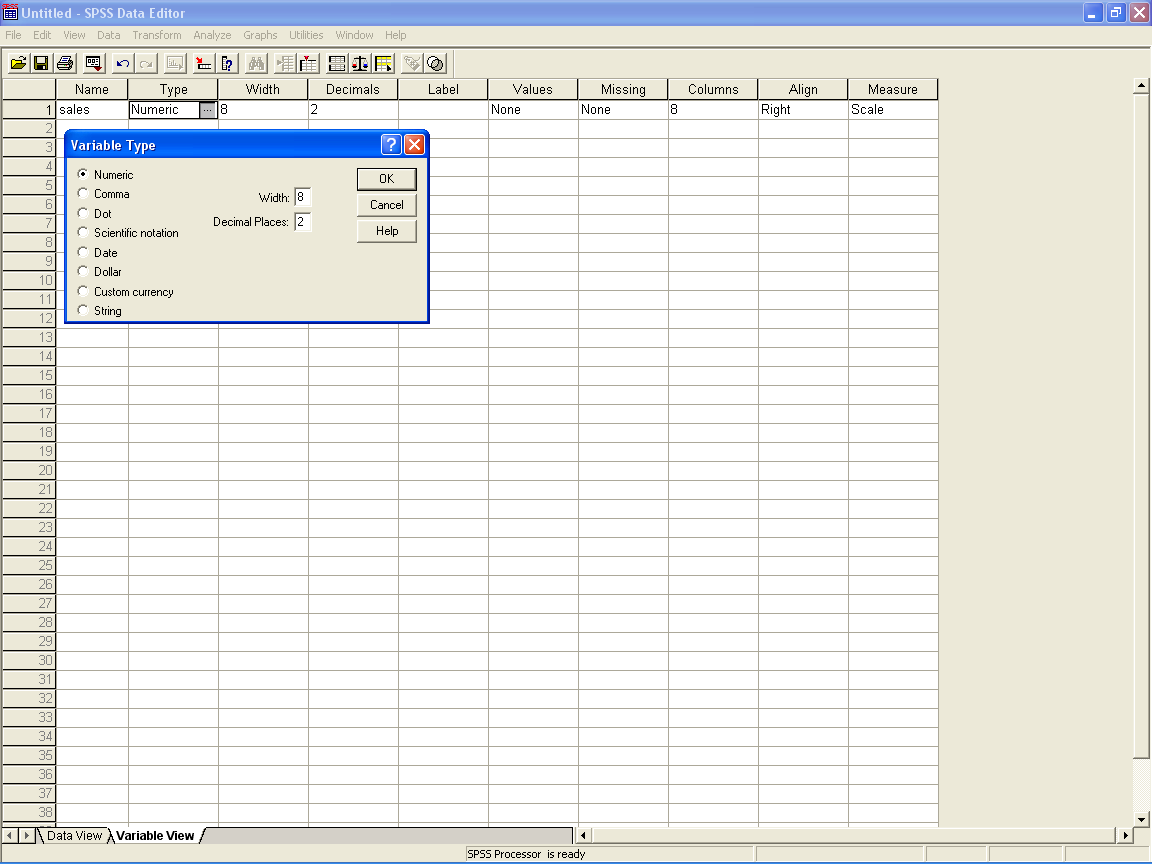
Task: Close the Variable Type dialog with X
Action: point(414,145)
